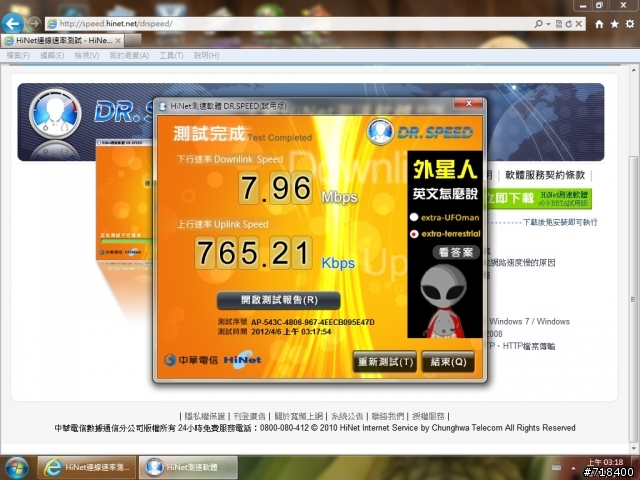
Task: Open Favorites with the star icon
Action: coord(614,24)
